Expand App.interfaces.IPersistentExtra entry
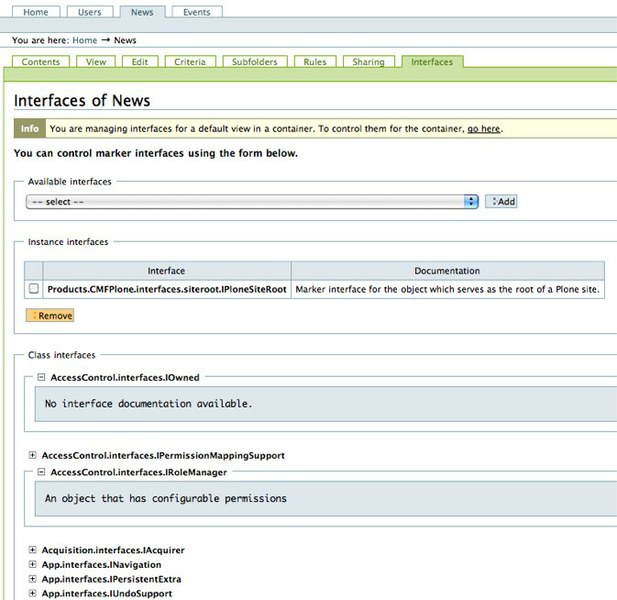 click(x=33, y=579)
